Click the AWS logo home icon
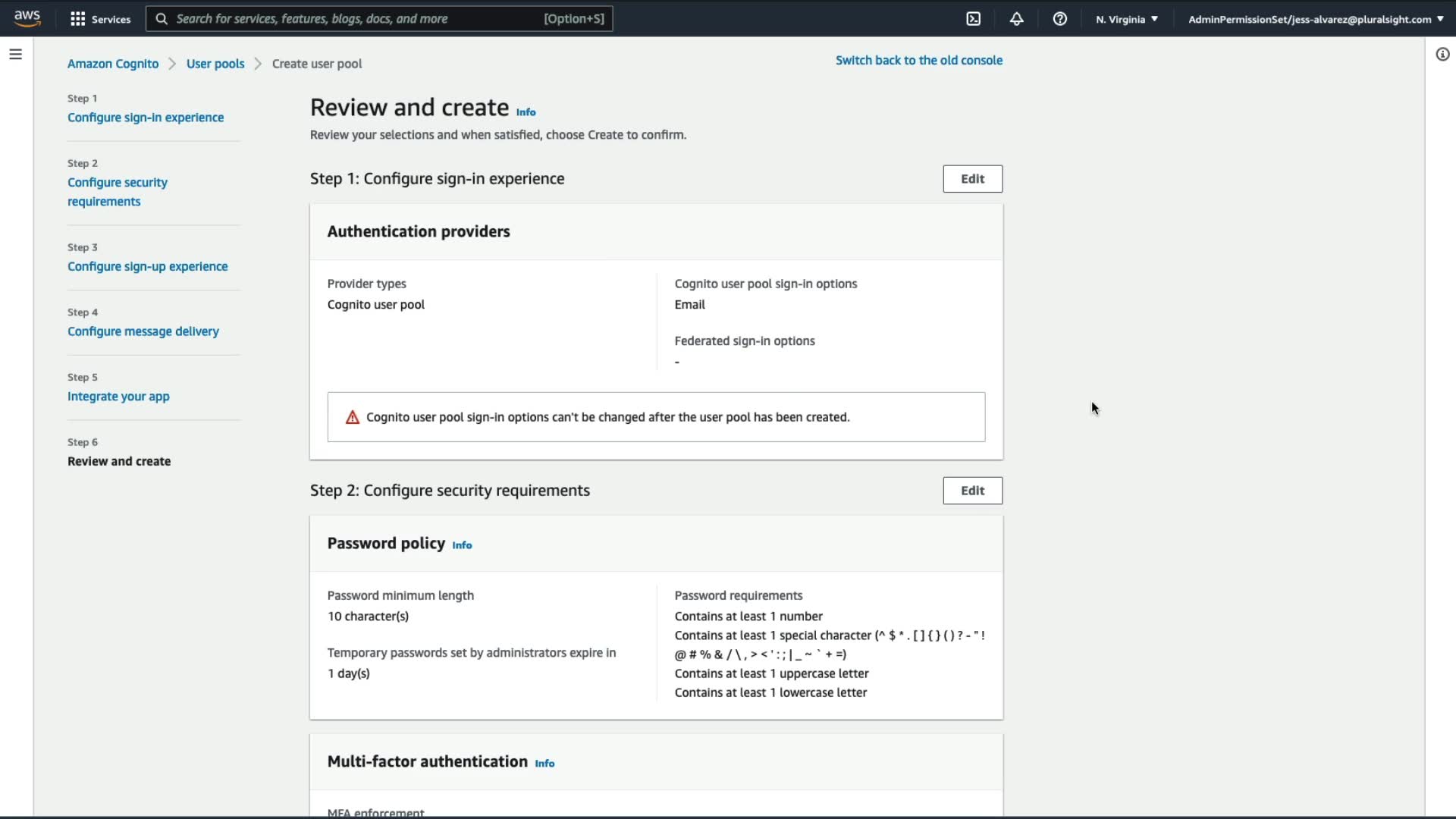 click(x=27, y=18)
